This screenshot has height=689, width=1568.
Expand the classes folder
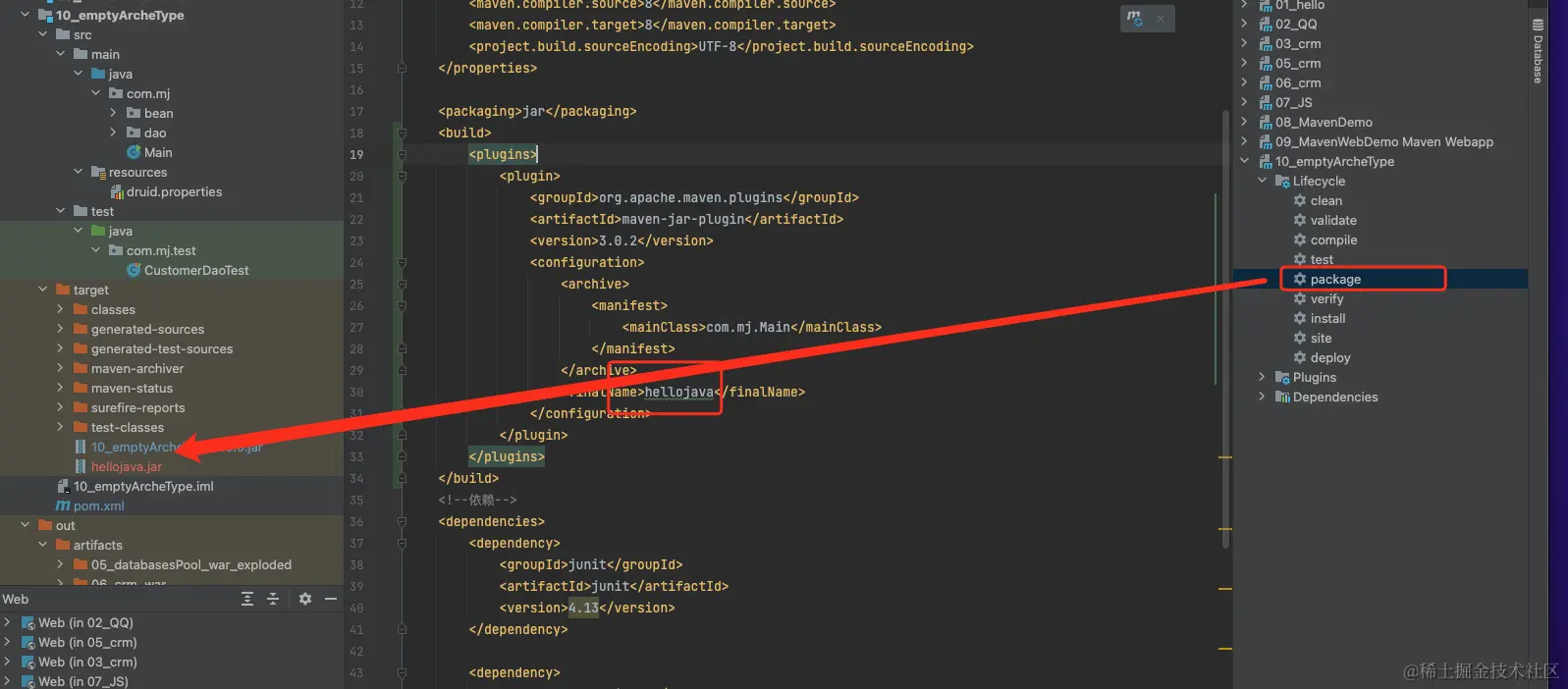pos(61,310)
